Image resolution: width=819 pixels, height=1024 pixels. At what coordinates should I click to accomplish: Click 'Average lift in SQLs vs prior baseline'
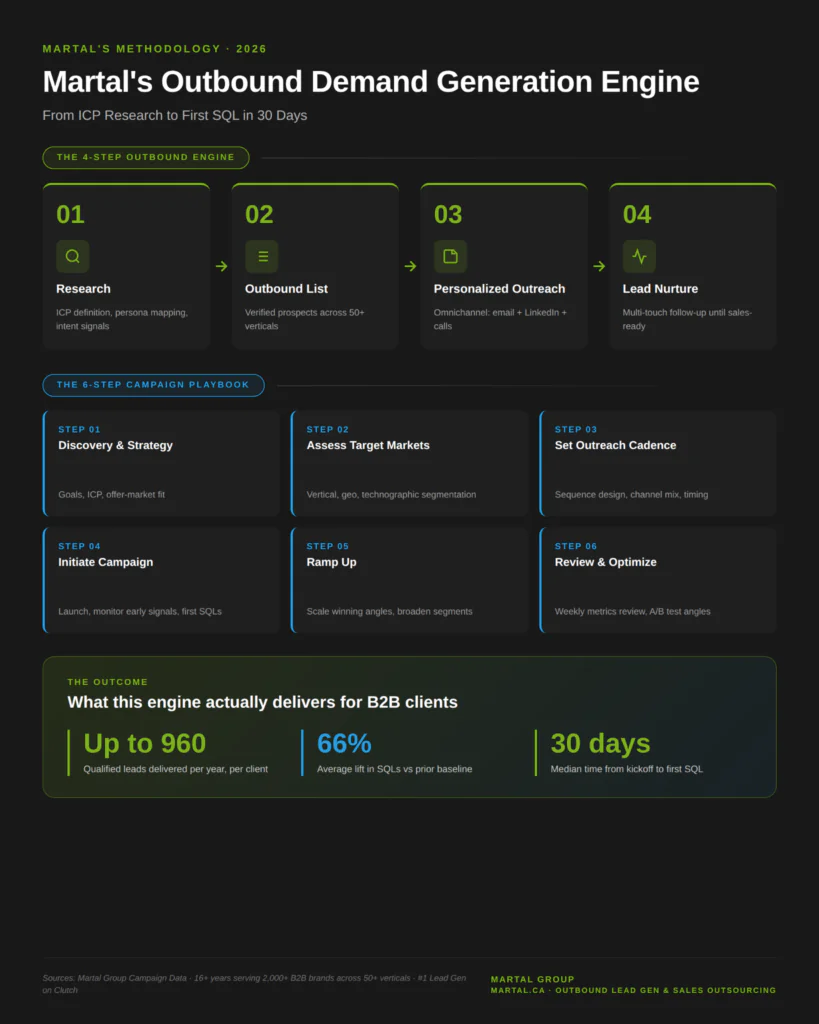pos(394,769)
